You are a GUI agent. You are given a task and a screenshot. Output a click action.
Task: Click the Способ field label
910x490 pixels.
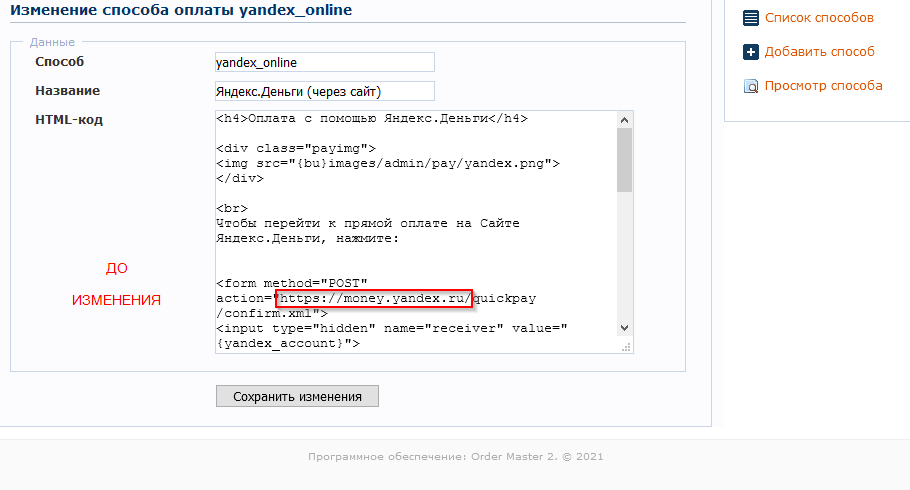pyautogui.click(x=59, y=62)
